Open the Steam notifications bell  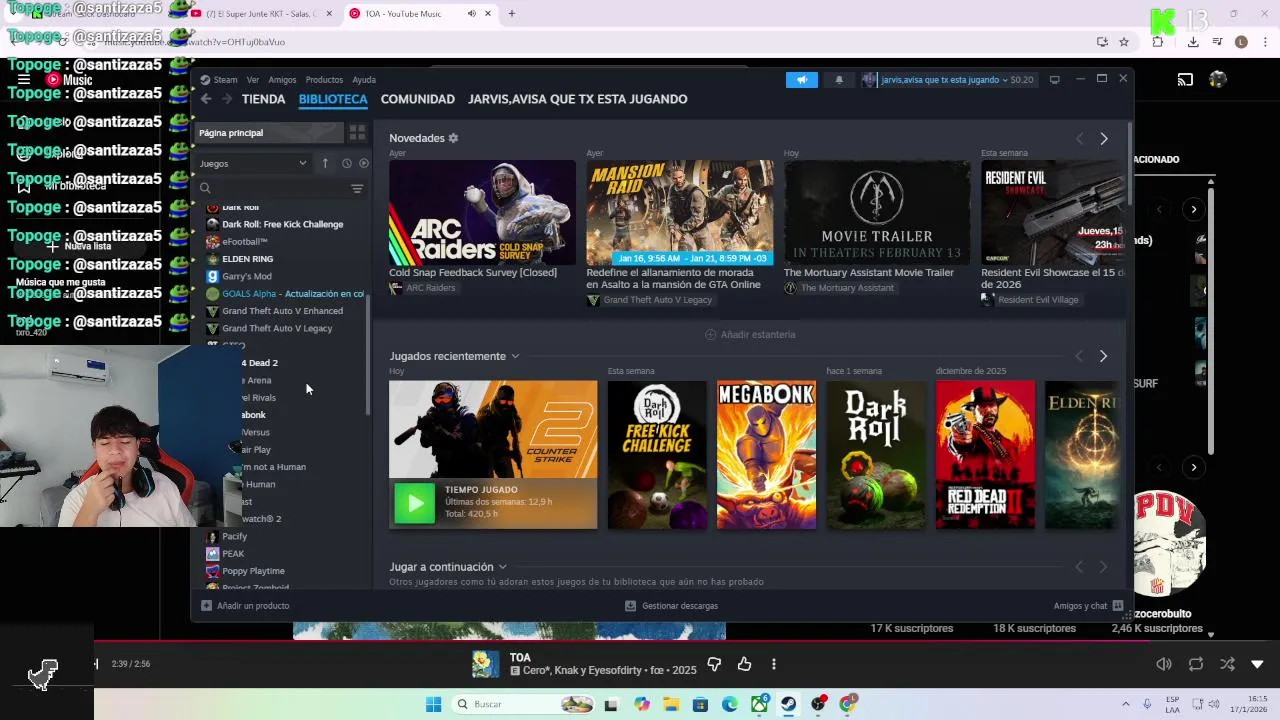coord(839,80)
